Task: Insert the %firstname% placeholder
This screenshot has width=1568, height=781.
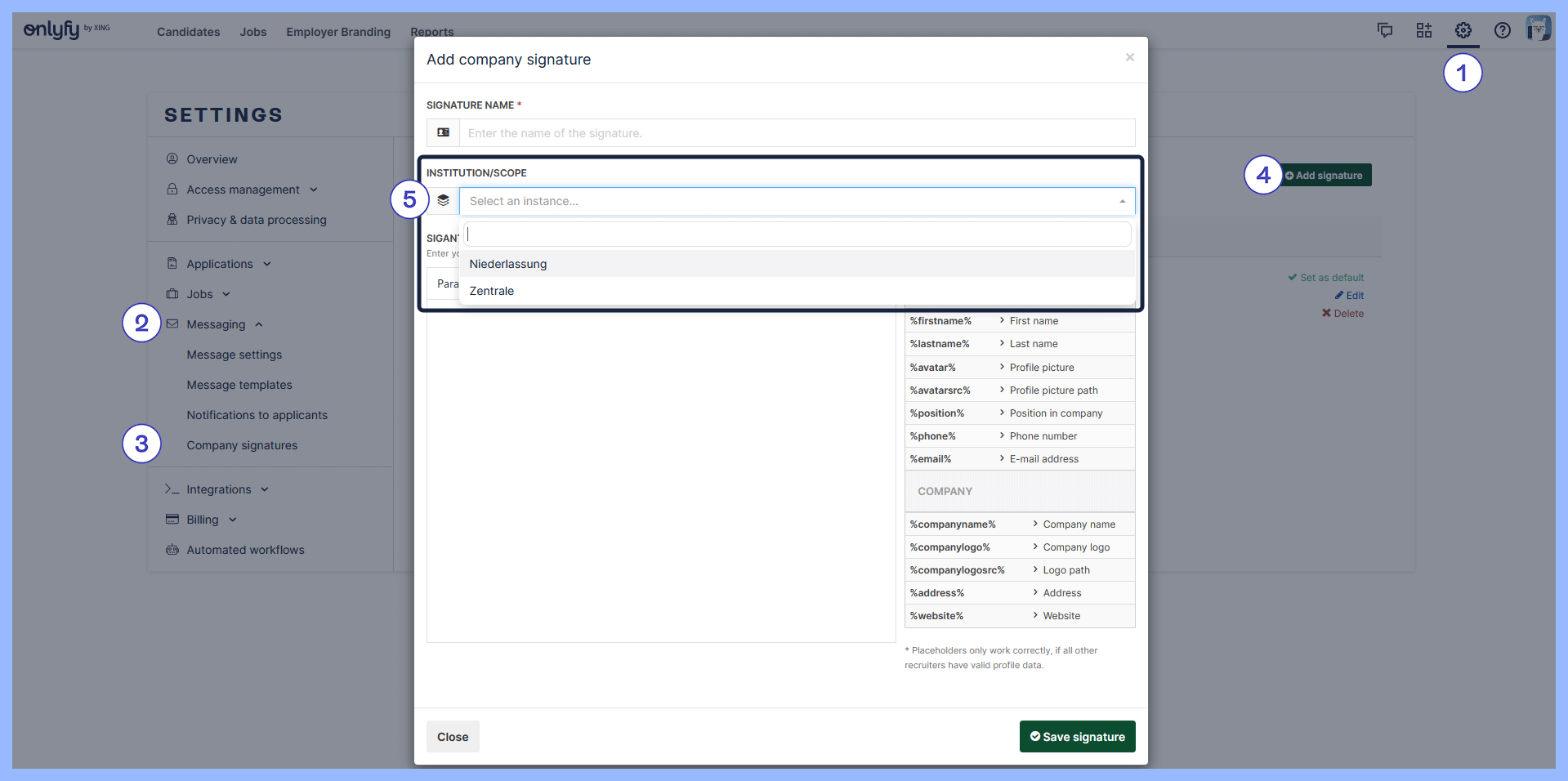Action: pos(940,321)
